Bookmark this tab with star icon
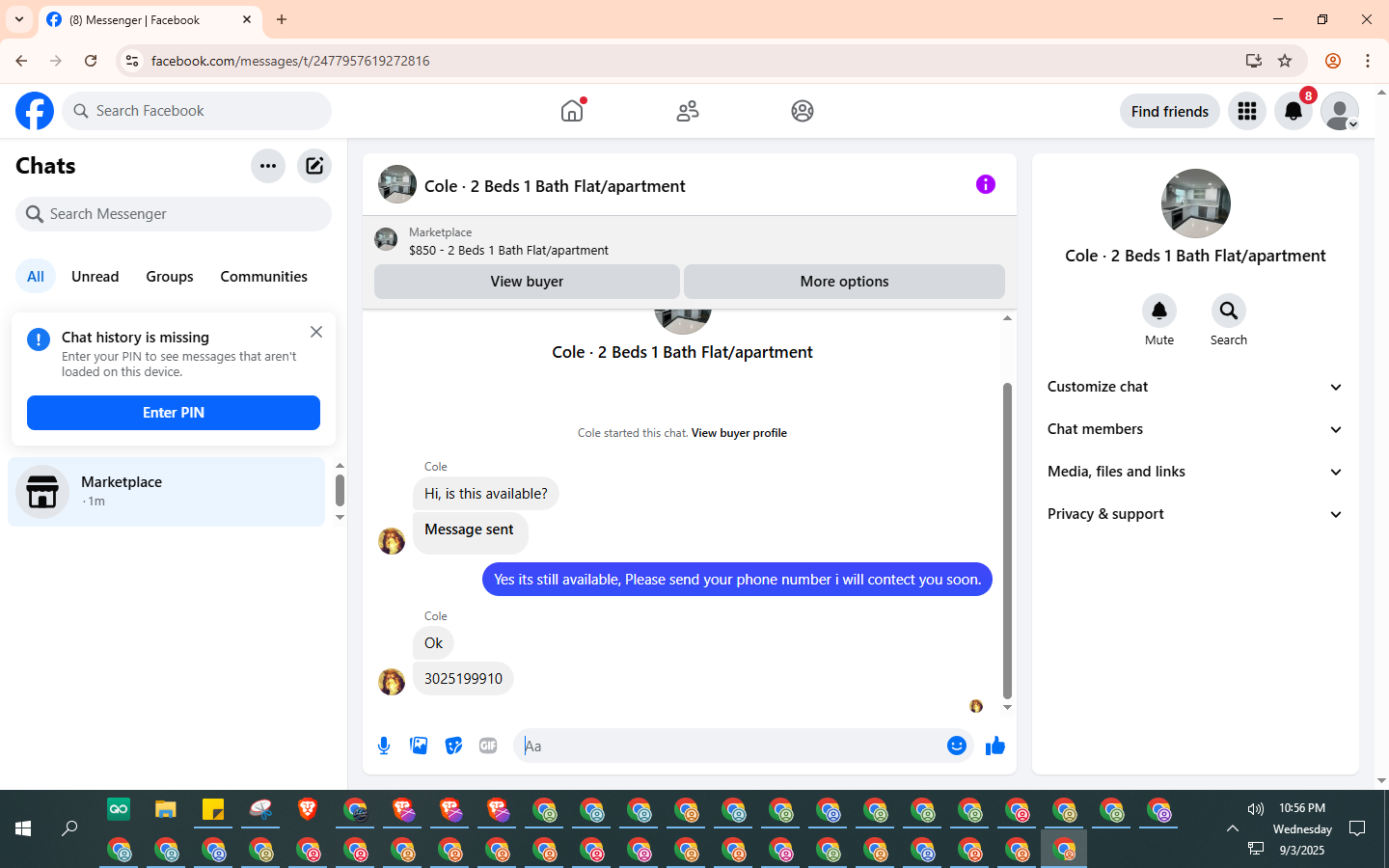 coord(1285,61)
